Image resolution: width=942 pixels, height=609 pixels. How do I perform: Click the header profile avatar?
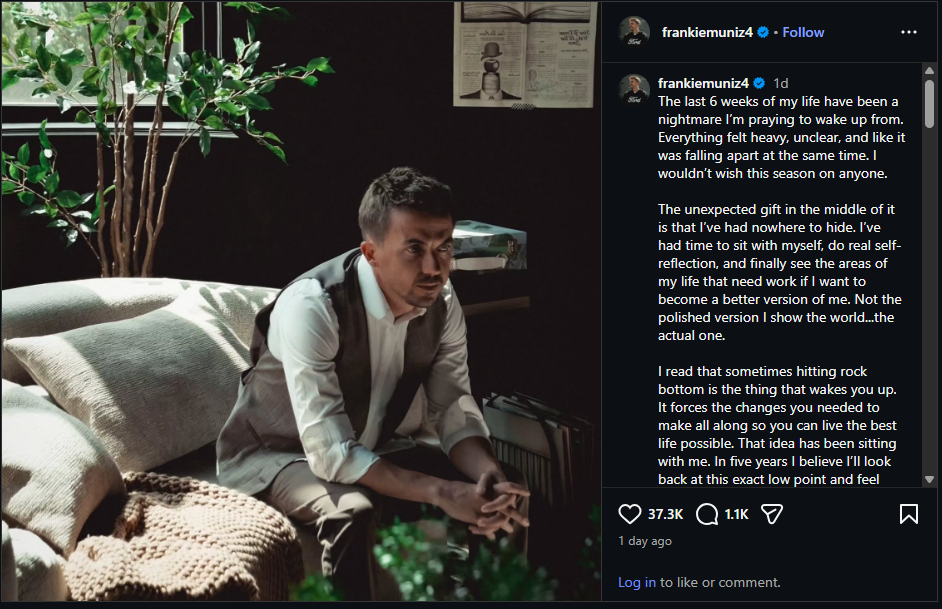tap(634, 32)
